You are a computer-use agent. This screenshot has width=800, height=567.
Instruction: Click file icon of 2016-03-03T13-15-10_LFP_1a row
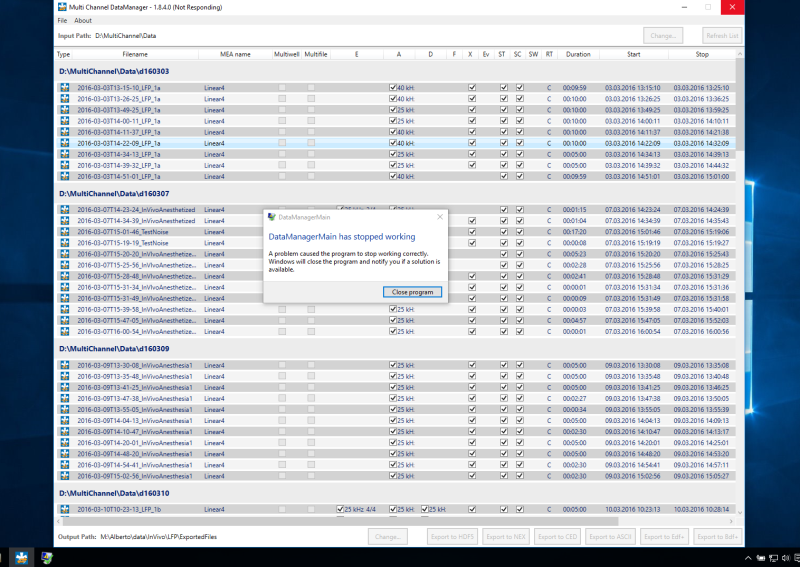65,87
